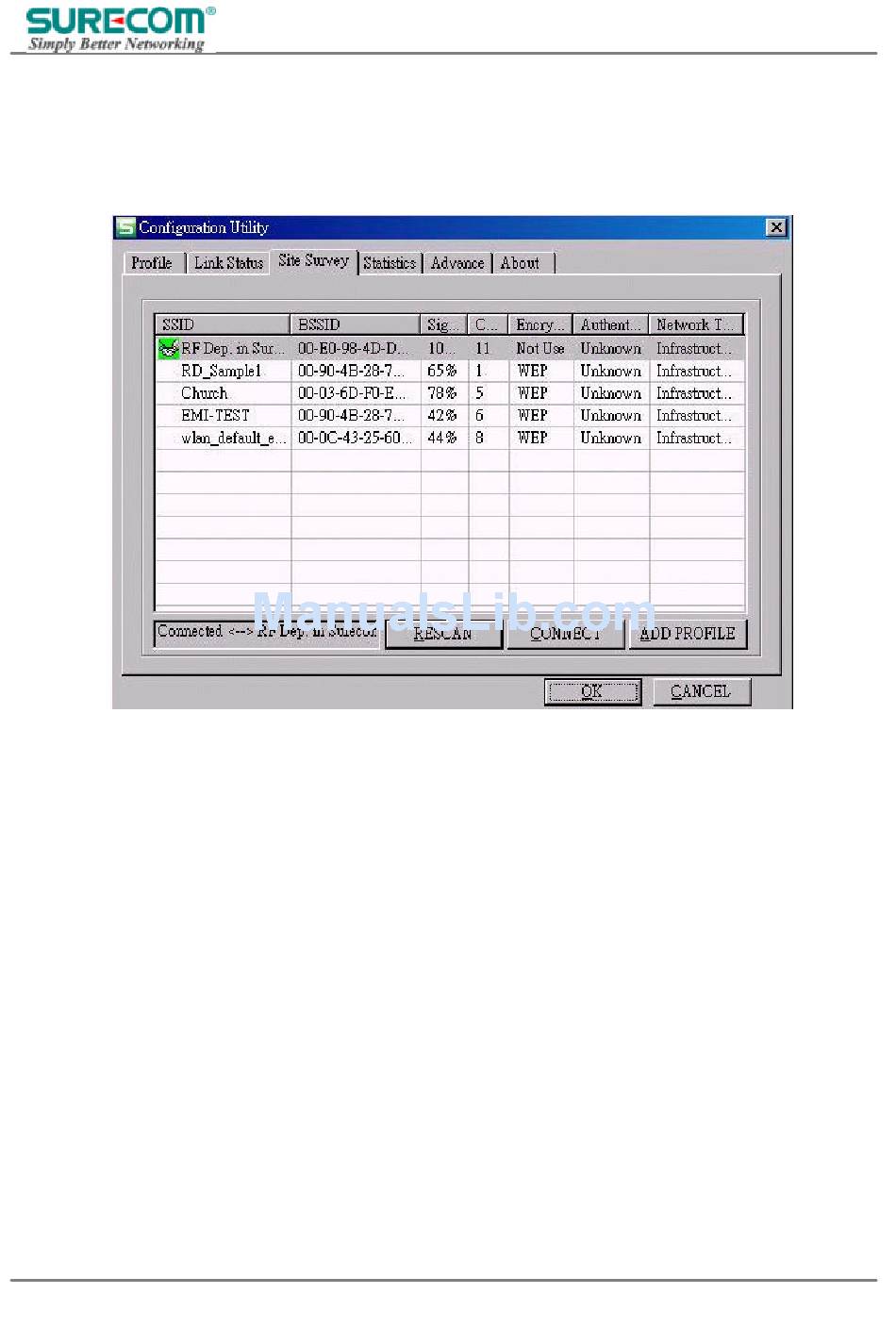Viewport: 896px width, 1327px height.
Task: Sort by BSSID column header
Action: point(355,324)
